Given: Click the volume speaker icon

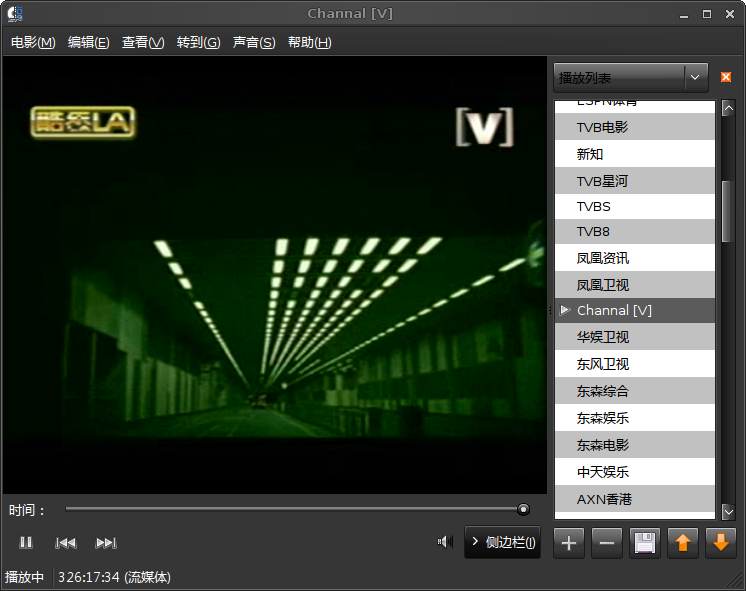Looking at the screenshot, I should point(445,542).
